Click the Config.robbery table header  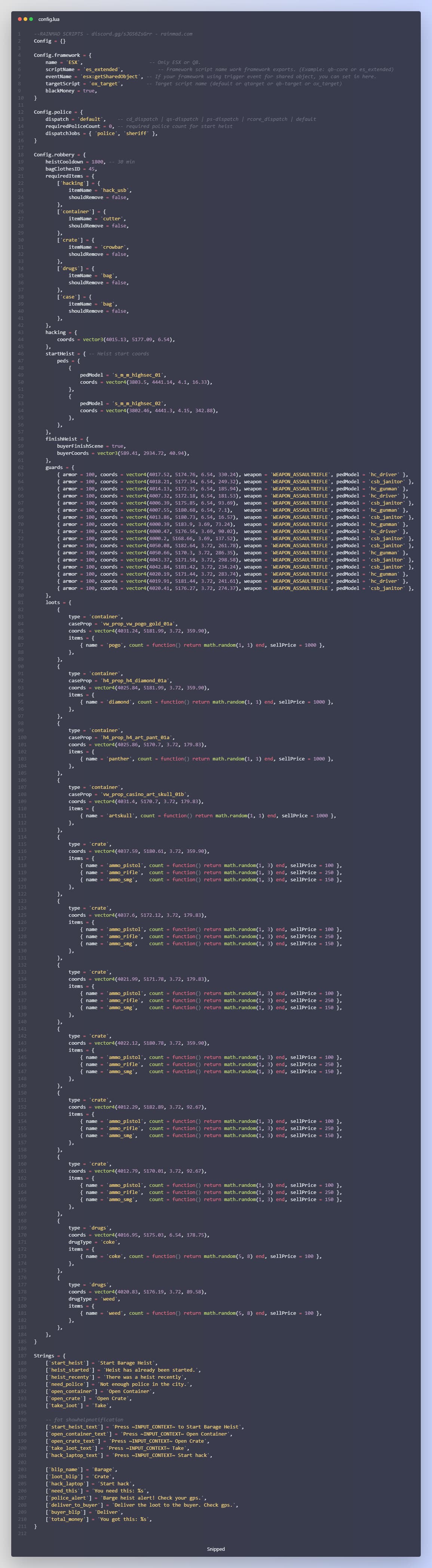point(59,154)
